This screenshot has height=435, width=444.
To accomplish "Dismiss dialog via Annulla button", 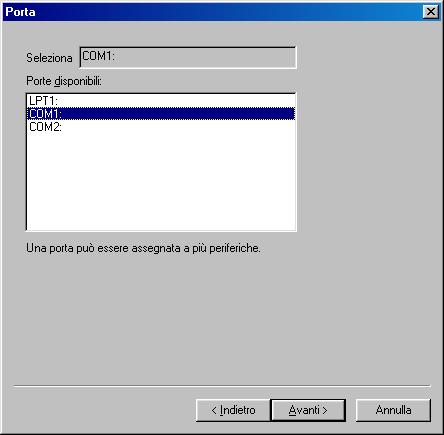I will 393,410.
